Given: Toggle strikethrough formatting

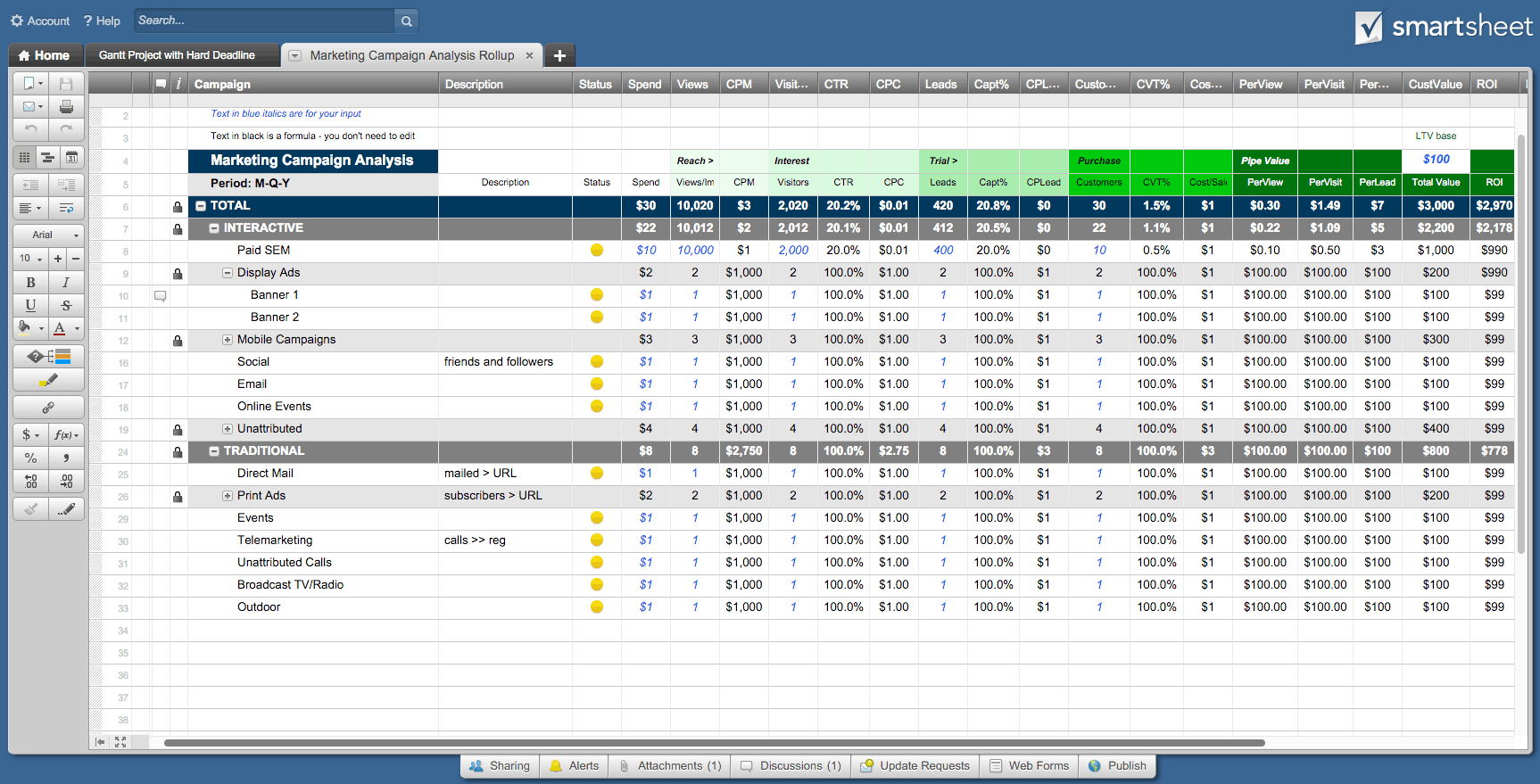Looking at the screenshot, I should click(x=66, y=305).
